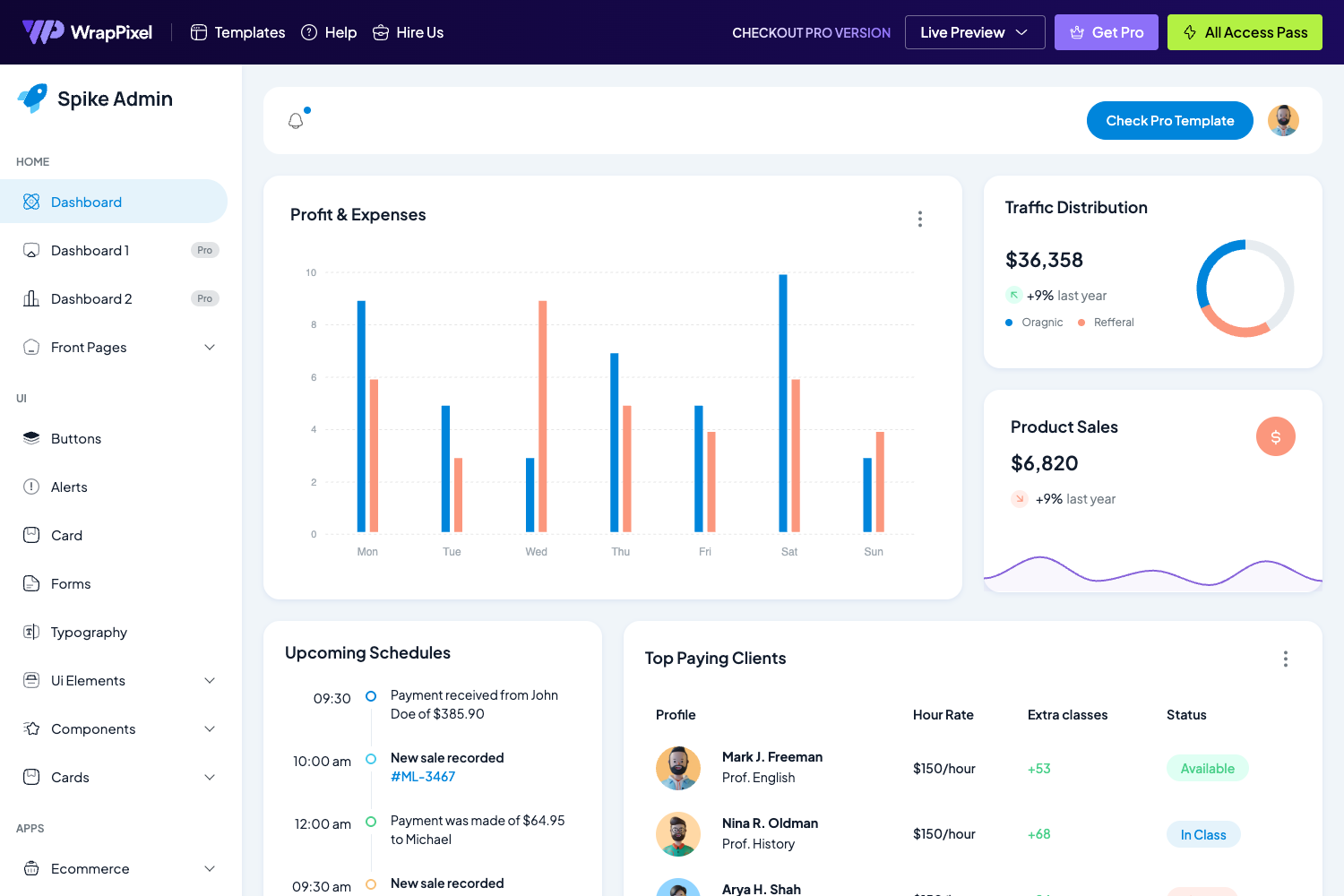This screenshot has height=896, width=1344.
Task: Select the Alerts icon
Action: click(x=30, y=487)
